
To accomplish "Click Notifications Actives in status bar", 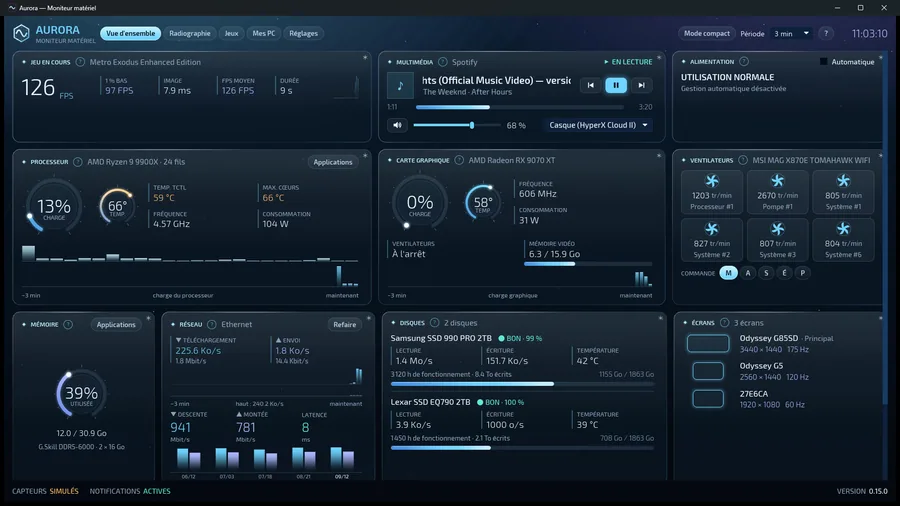I will click(130, 491).
